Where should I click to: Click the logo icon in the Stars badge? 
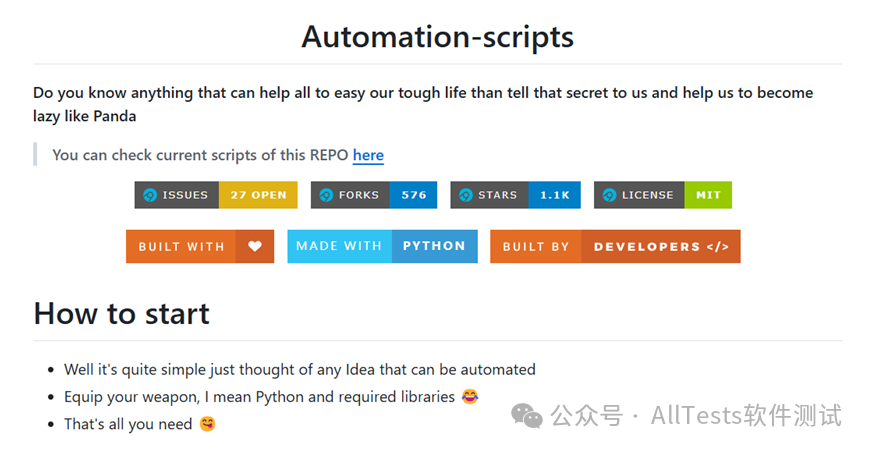point(466,195)
